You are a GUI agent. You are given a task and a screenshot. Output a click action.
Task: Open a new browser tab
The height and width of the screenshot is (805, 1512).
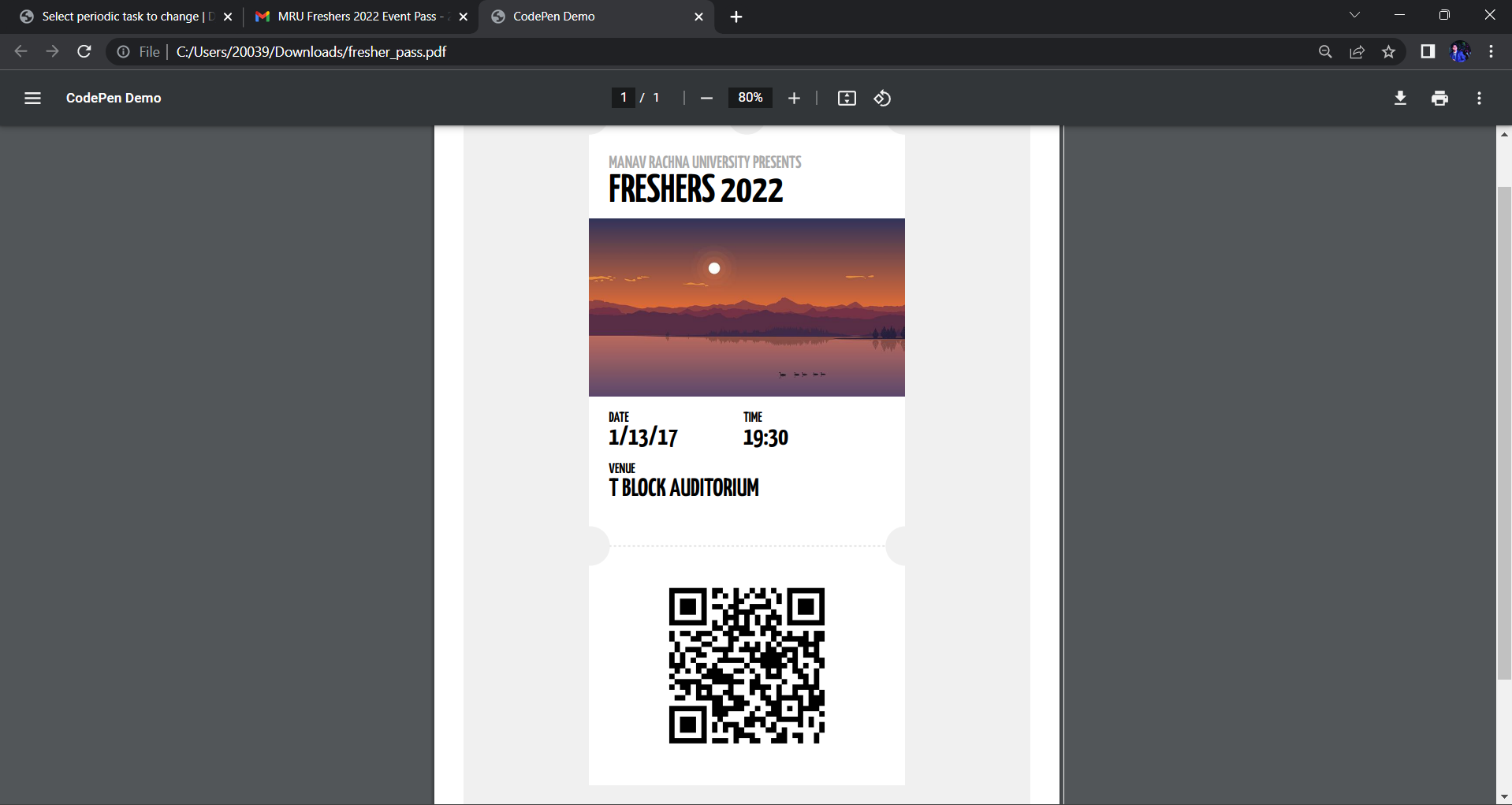click(736, 17)
